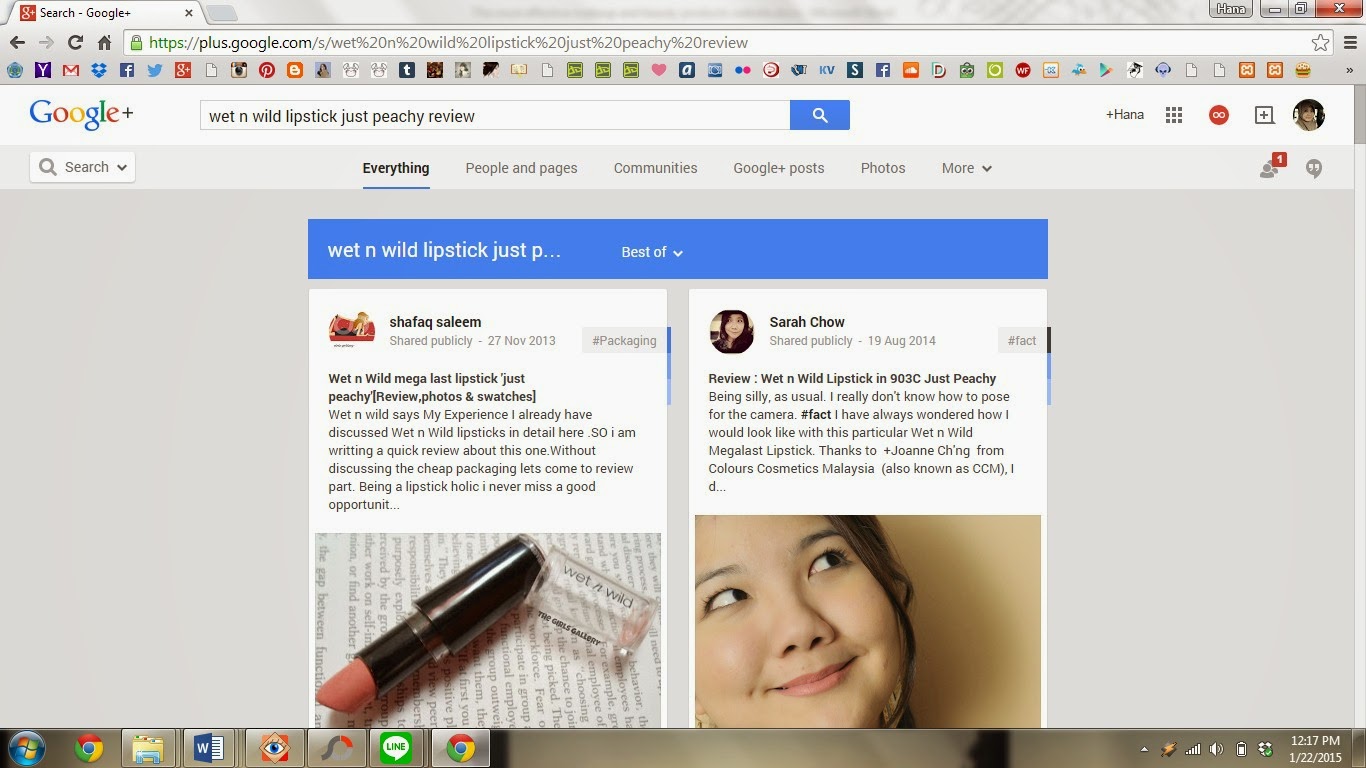Screen dimensions: 1366x768
Task: Show hidden system tray icons
Action: coord(1144,749)
